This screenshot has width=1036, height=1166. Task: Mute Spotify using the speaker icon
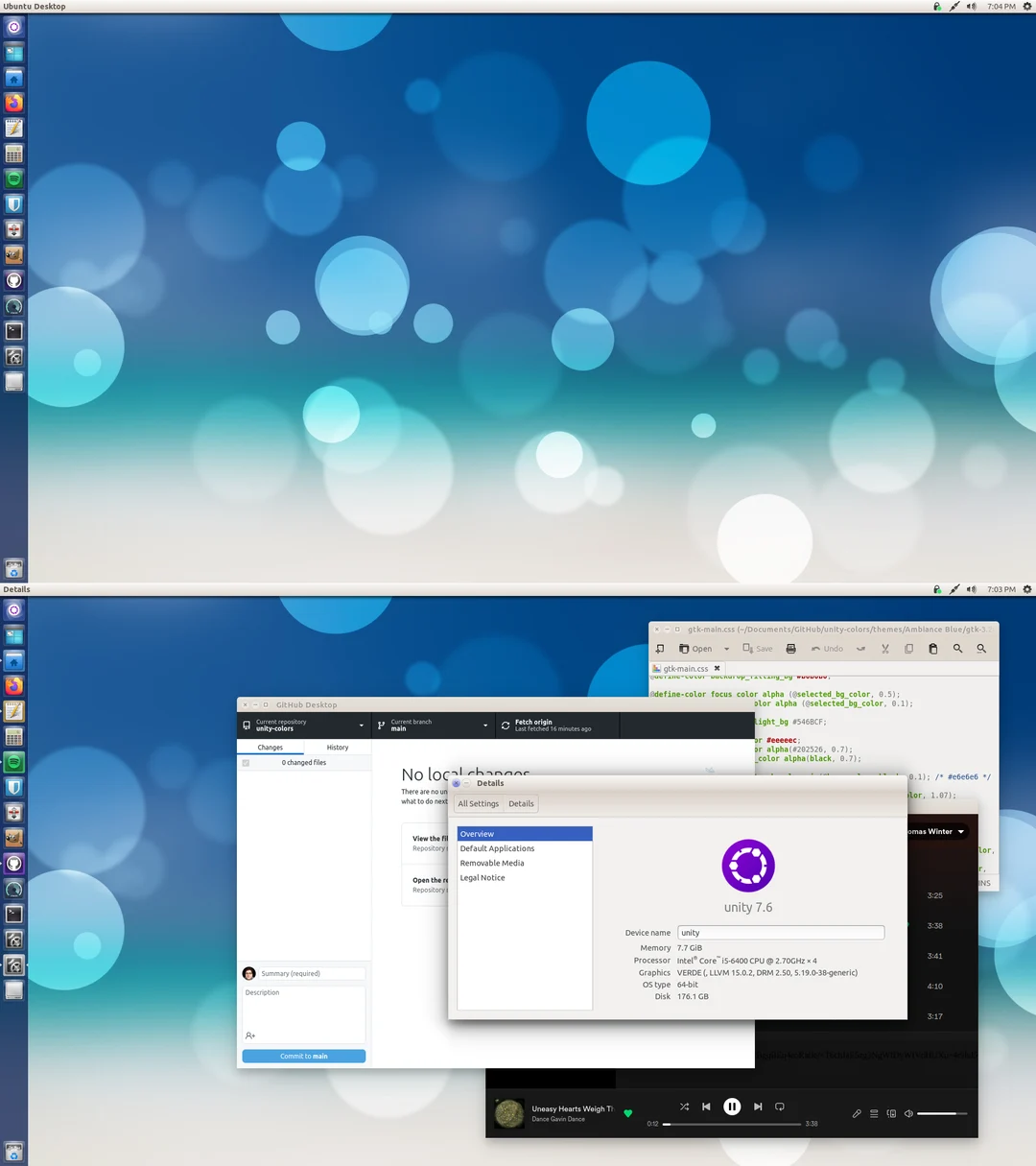coord(908,1114)
